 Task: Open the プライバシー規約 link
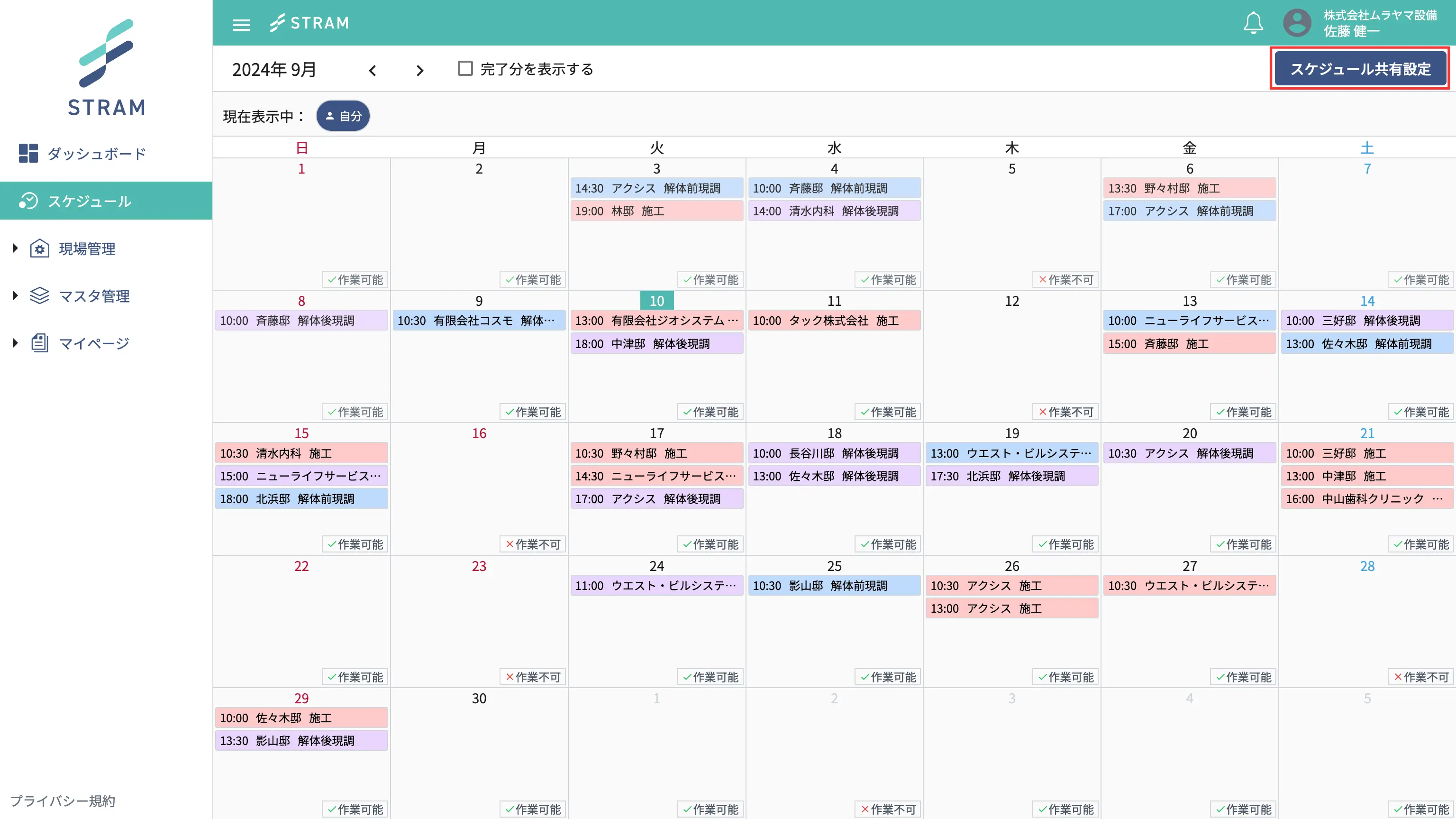tap(63, 801)
